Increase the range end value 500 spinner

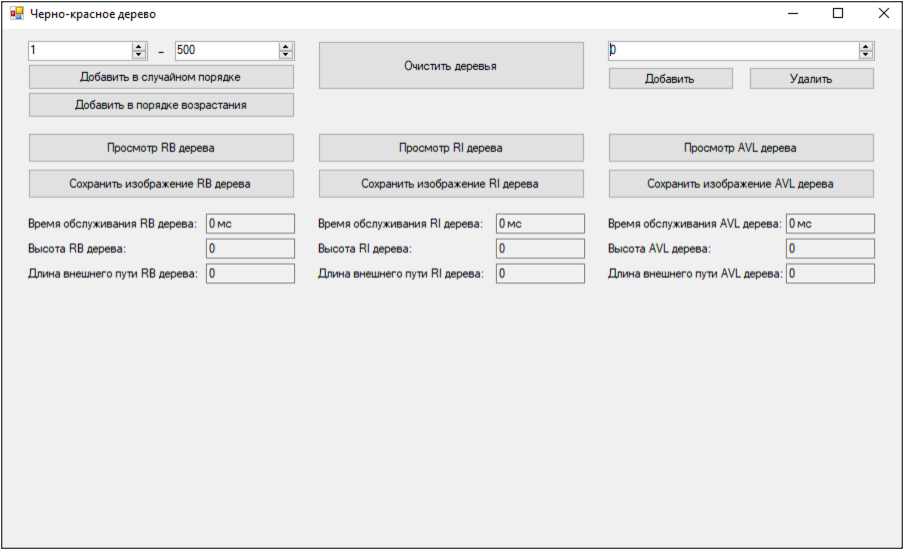pos(286,47)
